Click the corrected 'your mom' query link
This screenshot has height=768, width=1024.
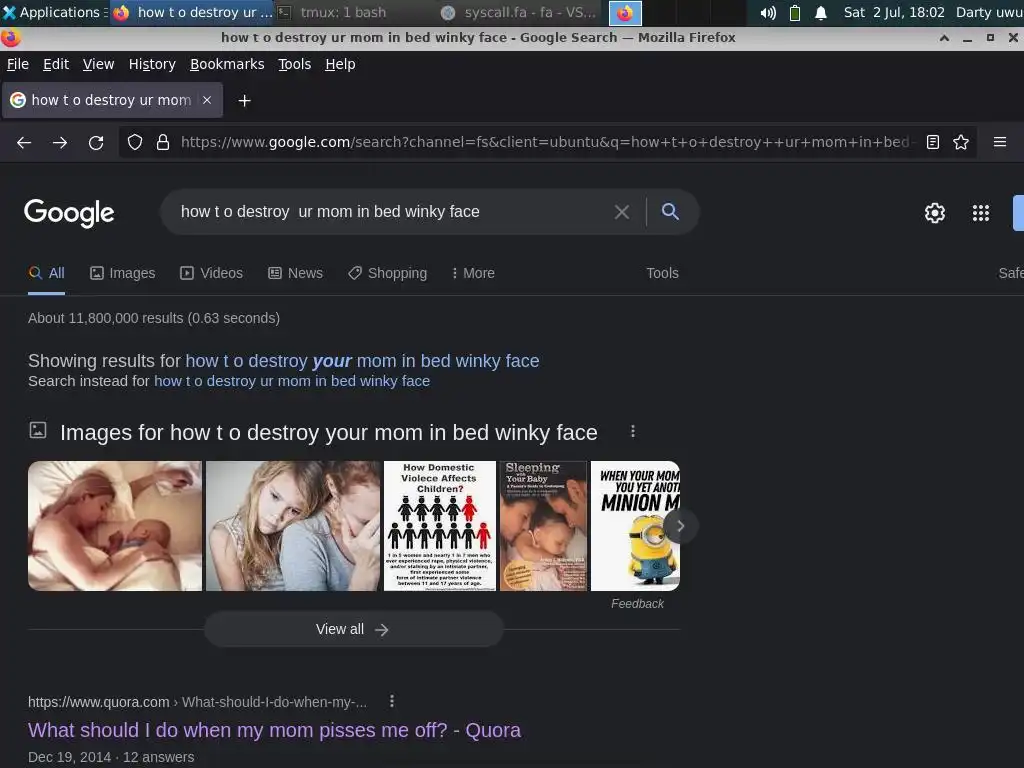pyautogui.click(x=362, y=360)
